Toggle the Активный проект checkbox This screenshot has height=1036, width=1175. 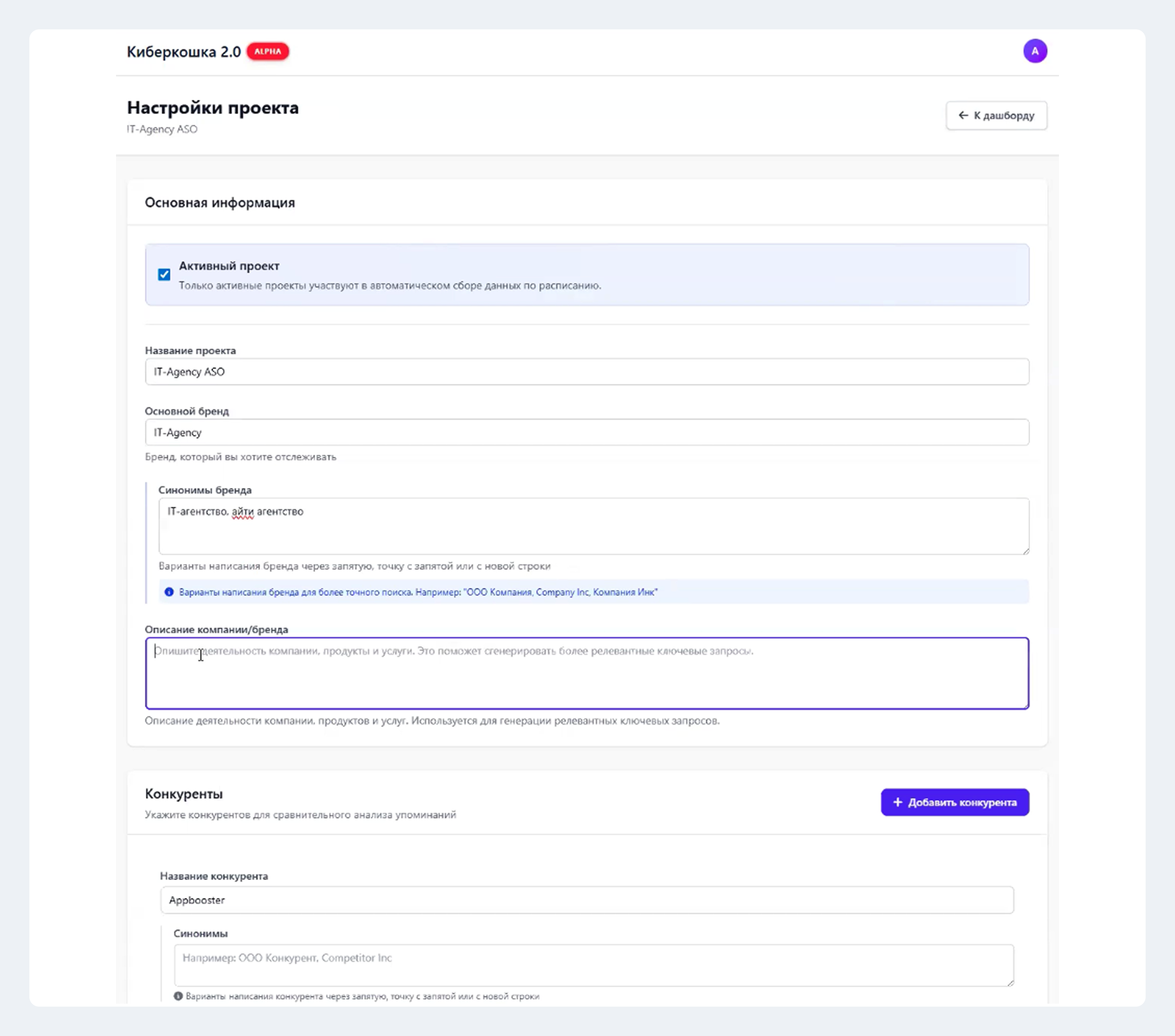pyautogui.click(x=164, y=274)
